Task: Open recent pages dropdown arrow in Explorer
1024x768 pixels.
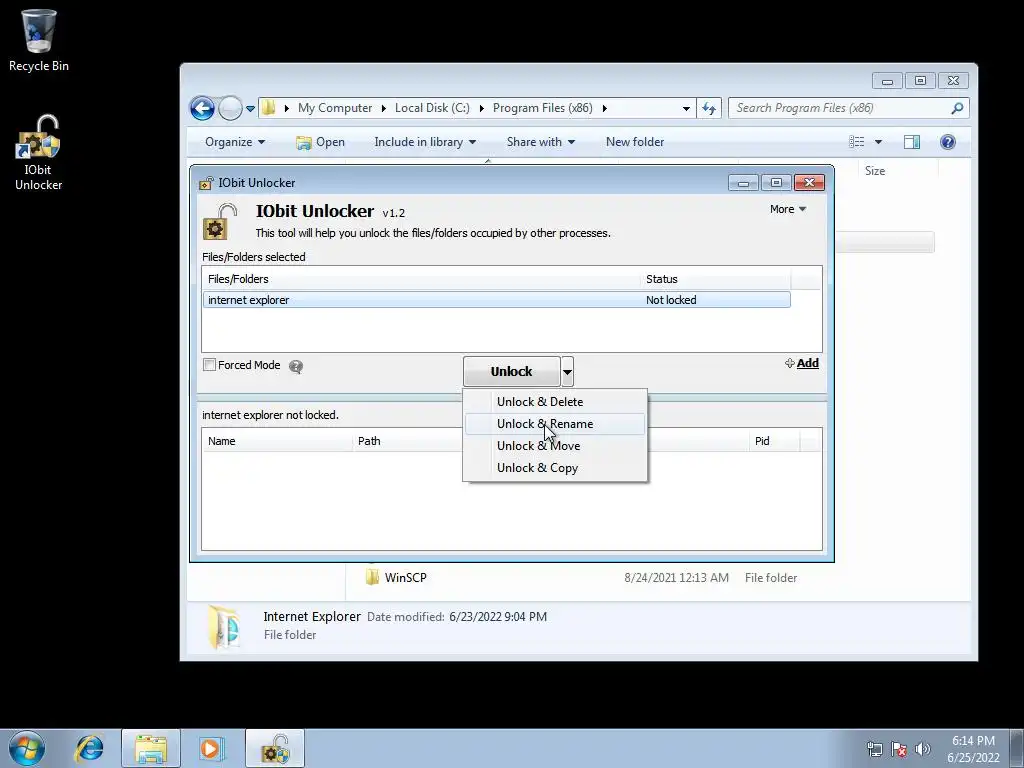Action: pyautogui.click(x=250, y=108)
